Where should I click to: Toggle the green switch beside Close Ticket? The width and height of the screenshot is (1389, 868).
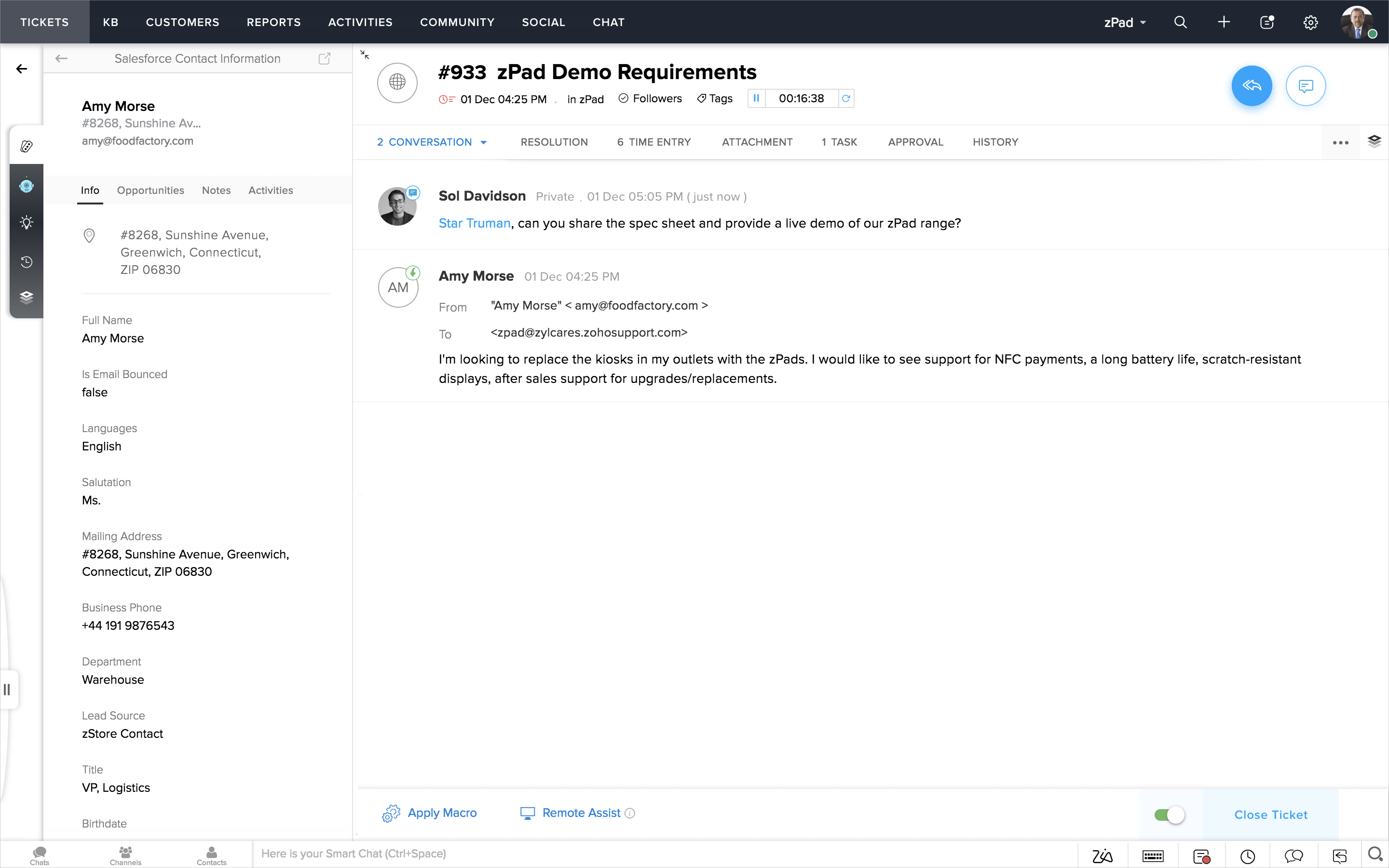(1169, 814)
